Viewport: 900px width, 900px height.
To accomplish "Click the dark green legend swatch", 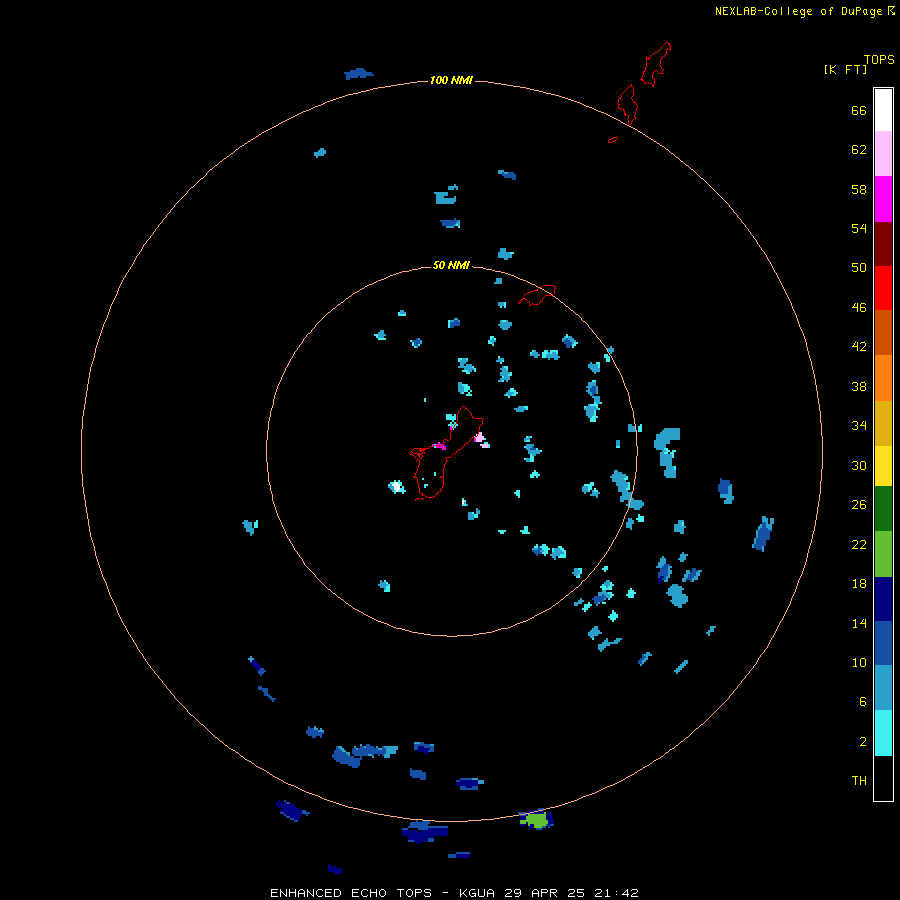I will point(883,509).
